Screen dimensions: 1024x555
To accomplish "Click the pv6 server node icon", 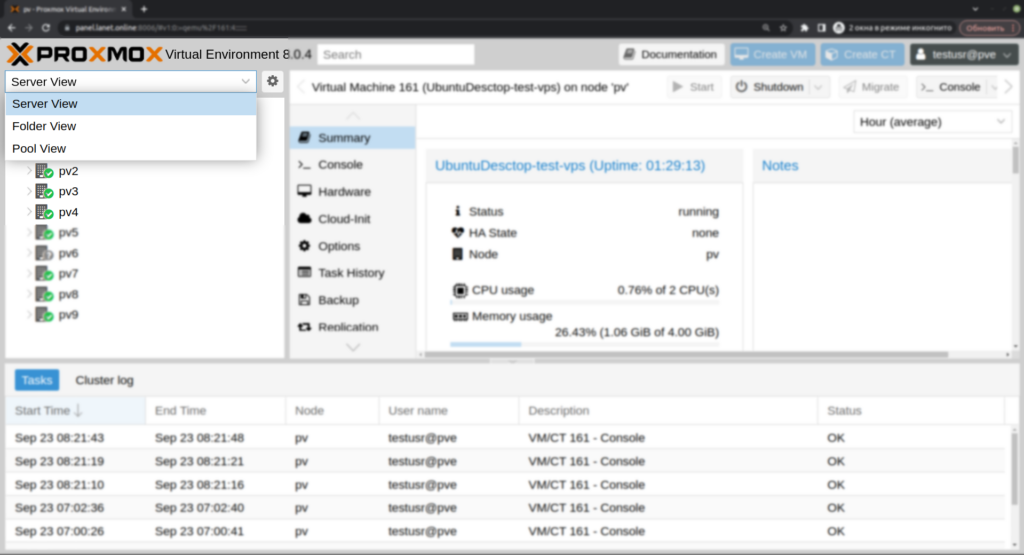I will pyautogui.click(x=44, y=253).
